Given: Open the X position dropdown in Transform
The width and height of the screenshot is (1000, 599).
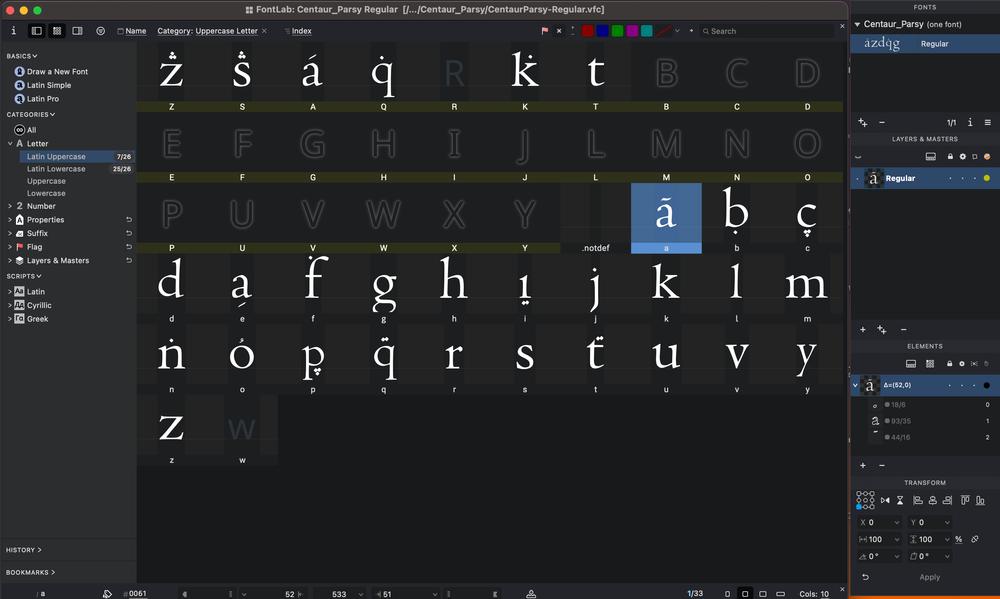Looking at the screenshot, I should [x=896, y=522].
